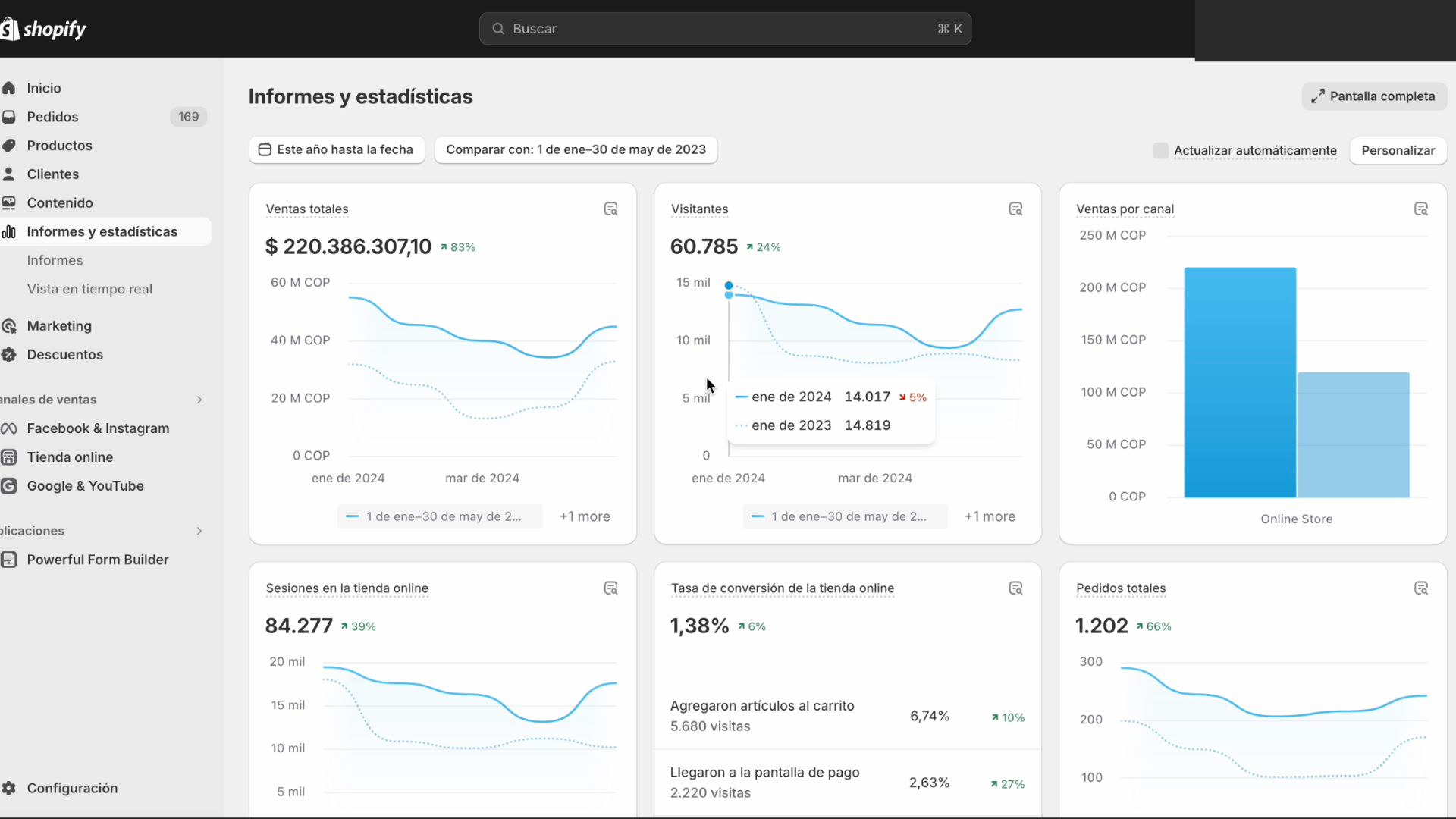Open Pedidos in the sidebar
The height and width of the screenshot is (819, 1456).
pyautogui.click(x=52, y=117)
